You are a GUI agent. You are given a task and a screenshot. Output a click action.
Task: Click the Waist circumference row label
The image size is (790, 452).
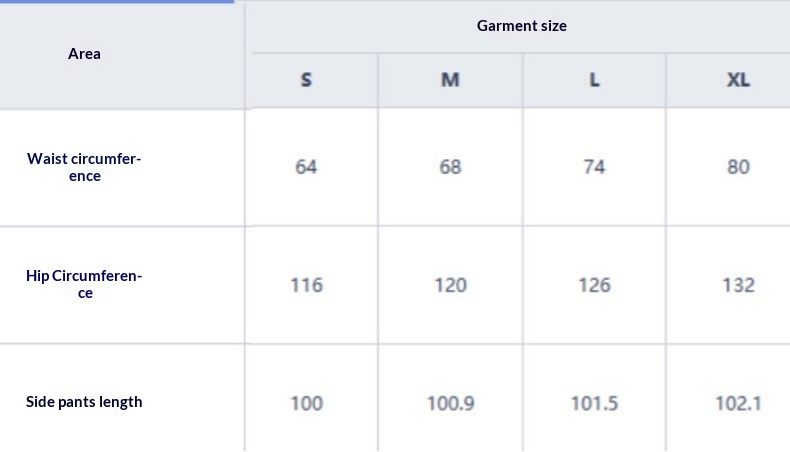pos(84,167)
